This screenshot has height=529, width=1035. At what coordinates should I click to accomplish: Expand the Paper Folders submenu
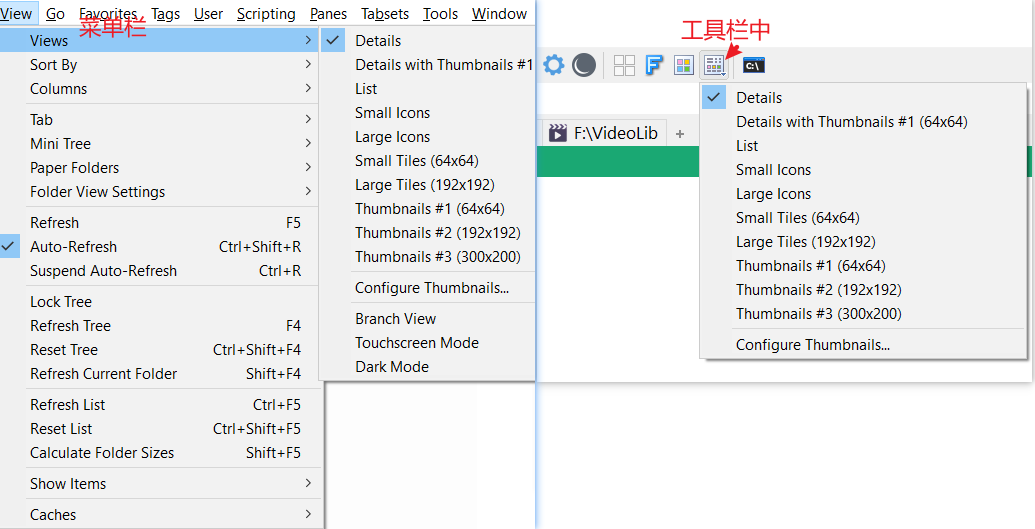pyautogui.click(x=159, y=168)
